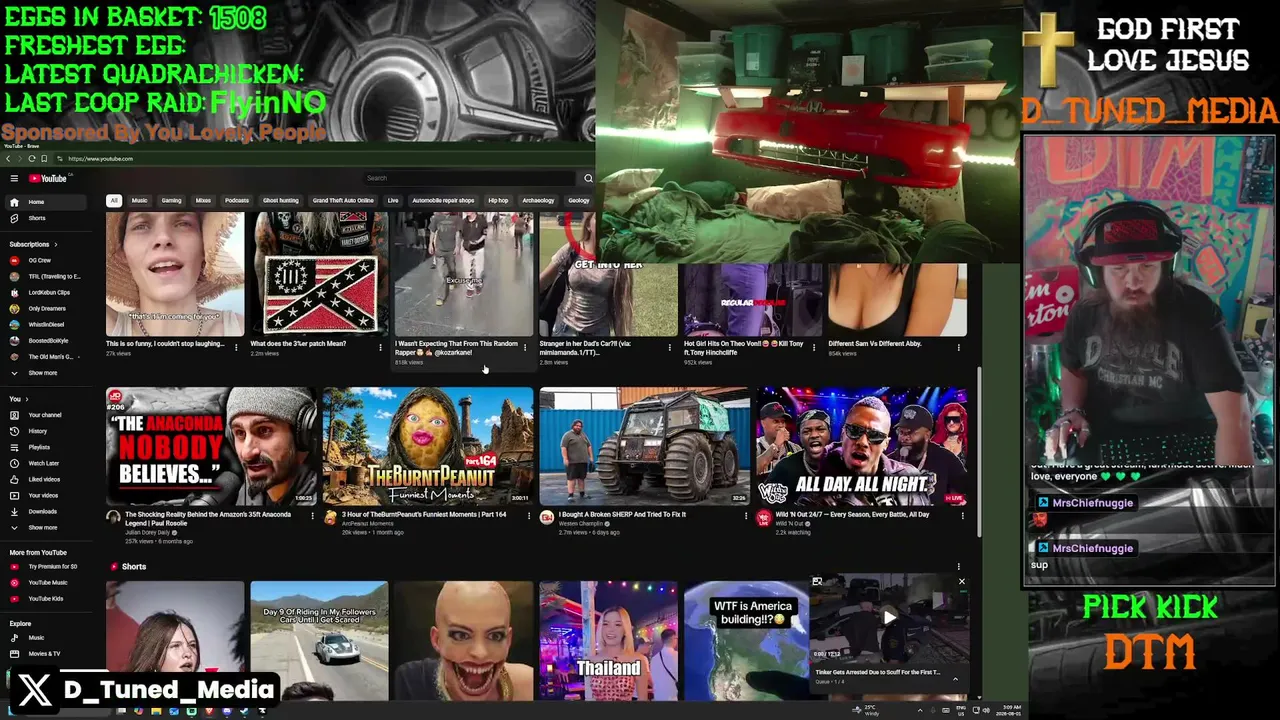
Task: Open LordKebun Clips subscription
Action: pos(45,292)
